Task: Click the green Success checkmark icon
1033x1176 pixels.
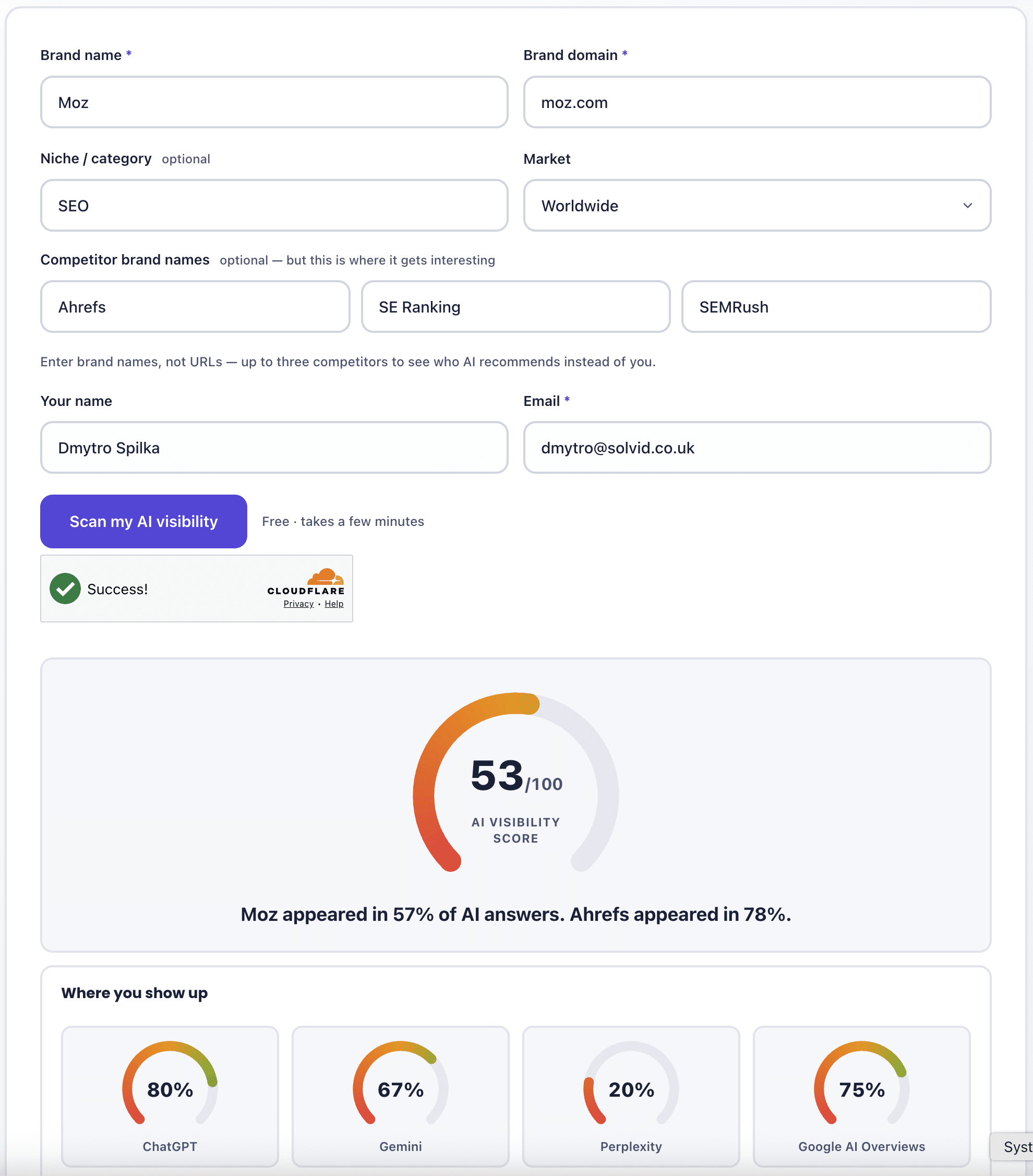Action: click(x=65, y=589)
